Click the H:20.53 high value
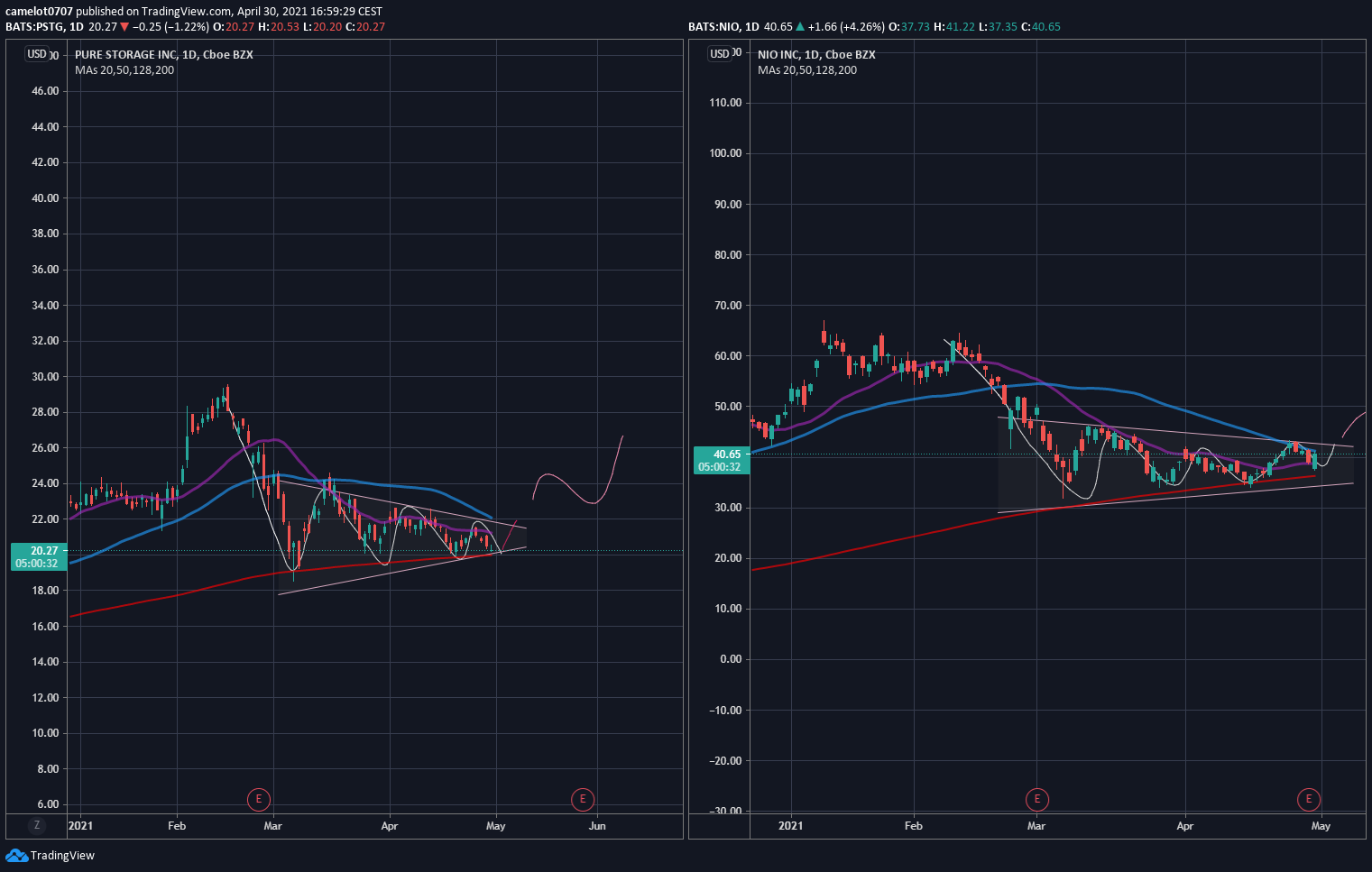 coord(280,27)
